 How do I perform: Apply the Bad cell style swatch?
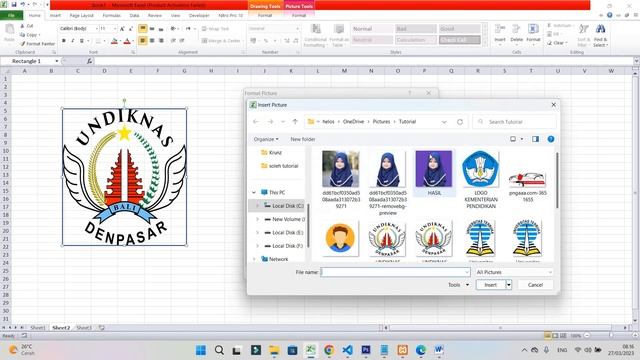416,29
